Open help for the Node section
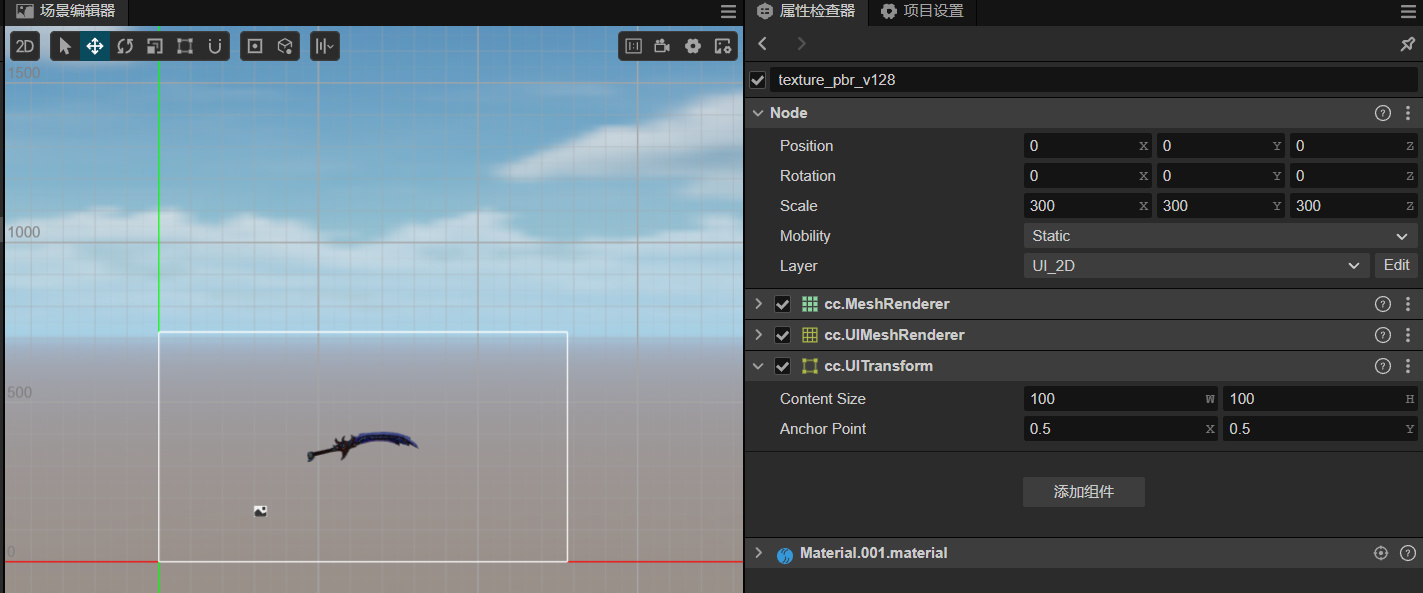This screenshot has height=593, width=1423. pos(1383,113)
